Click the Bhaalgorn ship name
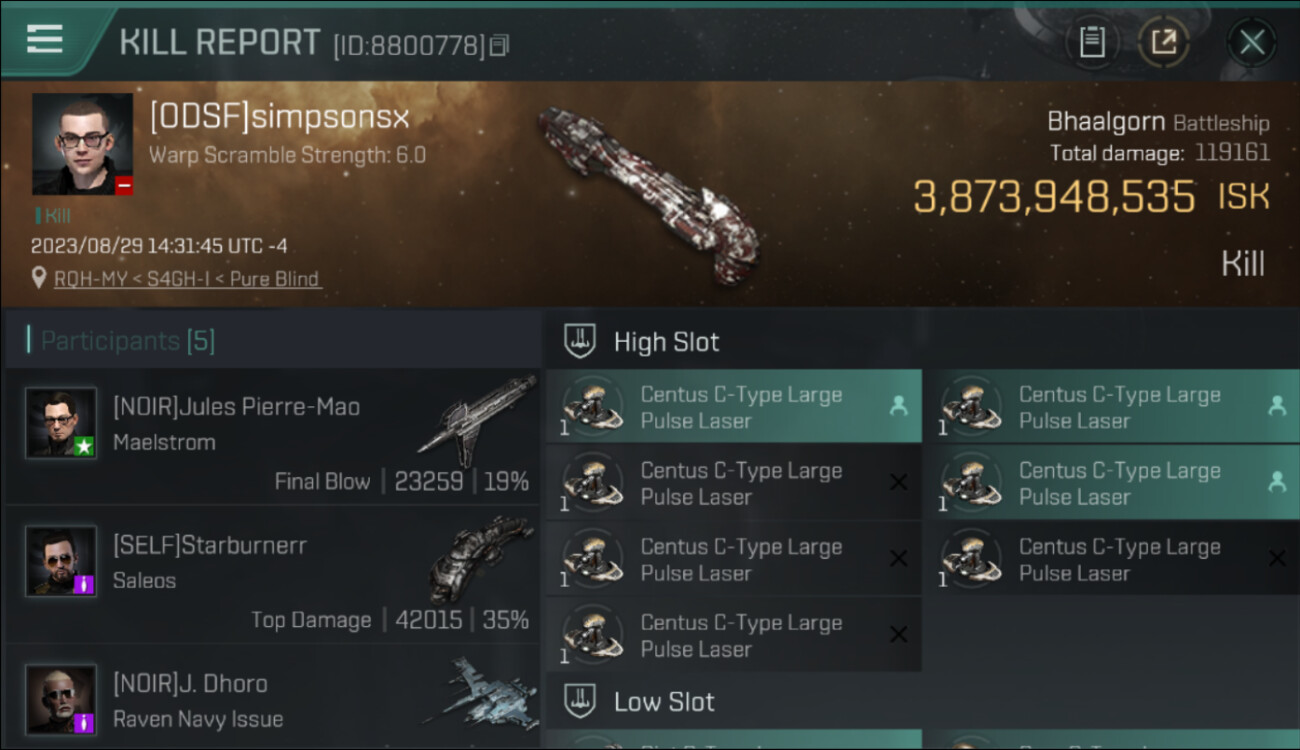Screen dimensions: 1300x750 [x=1105, y=122]
